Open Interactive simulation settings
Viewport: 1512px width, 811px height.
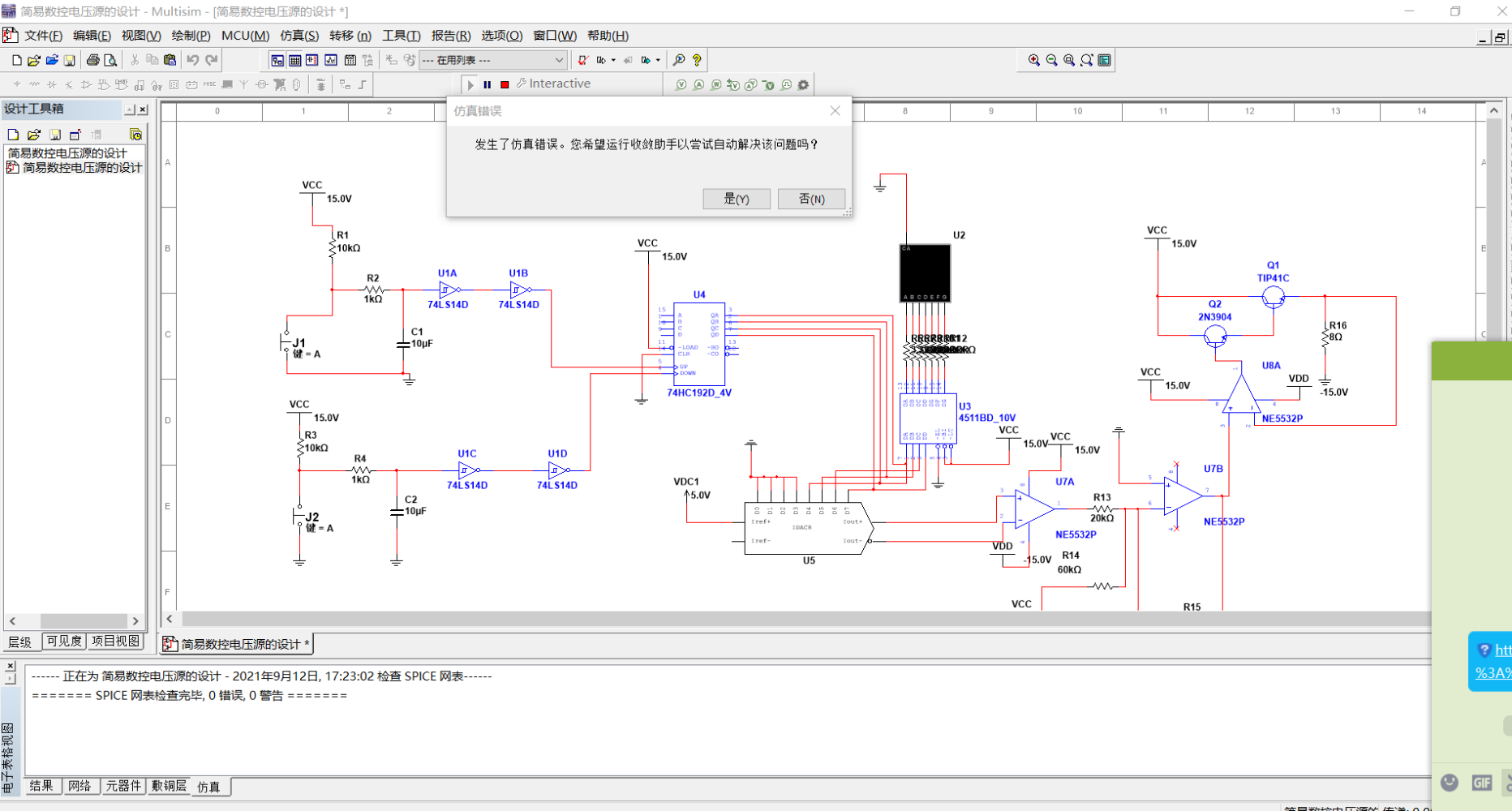[x=553, y=84]
